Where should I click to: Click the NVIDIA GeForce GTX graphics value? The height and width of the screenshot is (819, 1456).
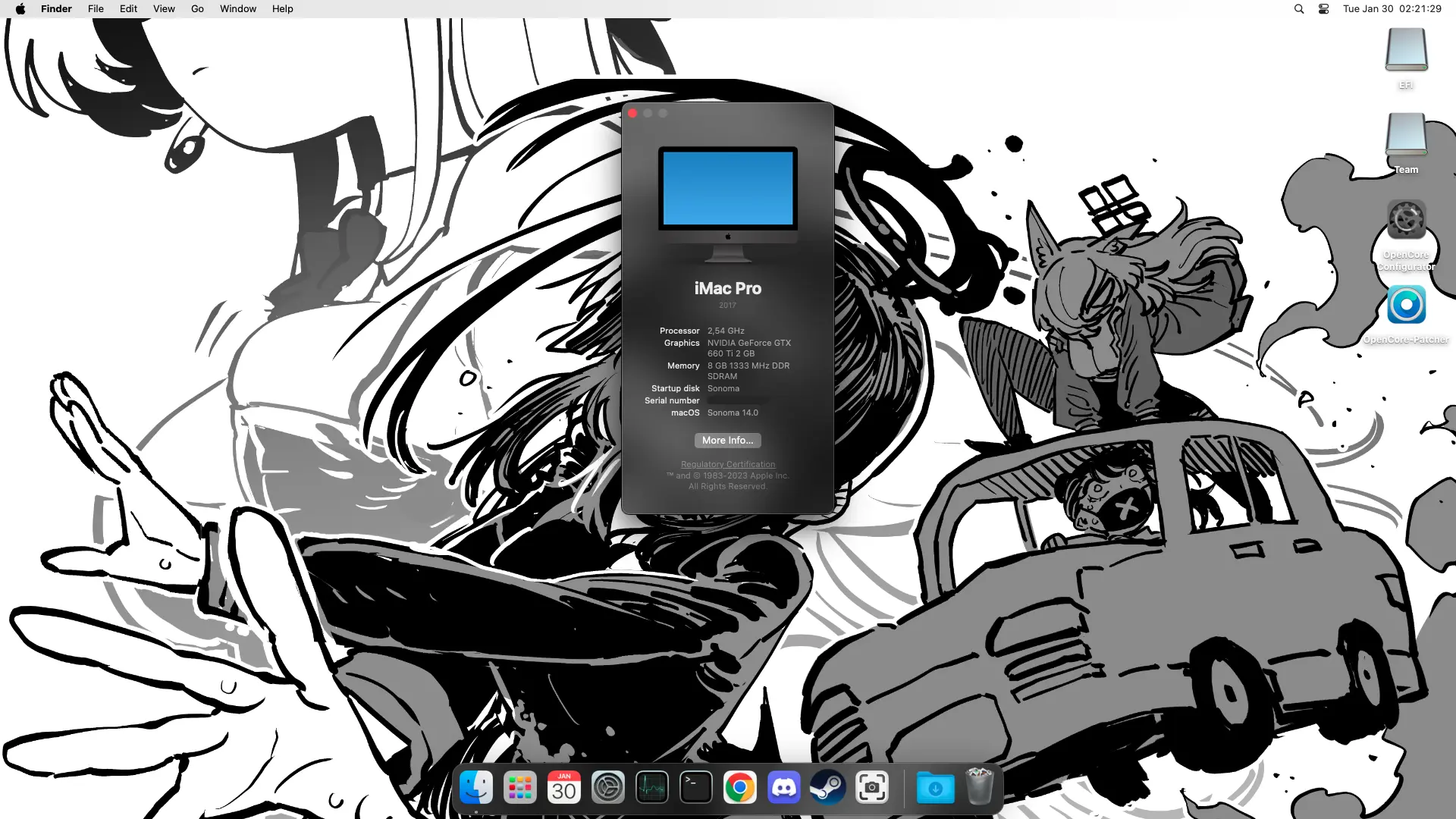click(x=749, y=348)
